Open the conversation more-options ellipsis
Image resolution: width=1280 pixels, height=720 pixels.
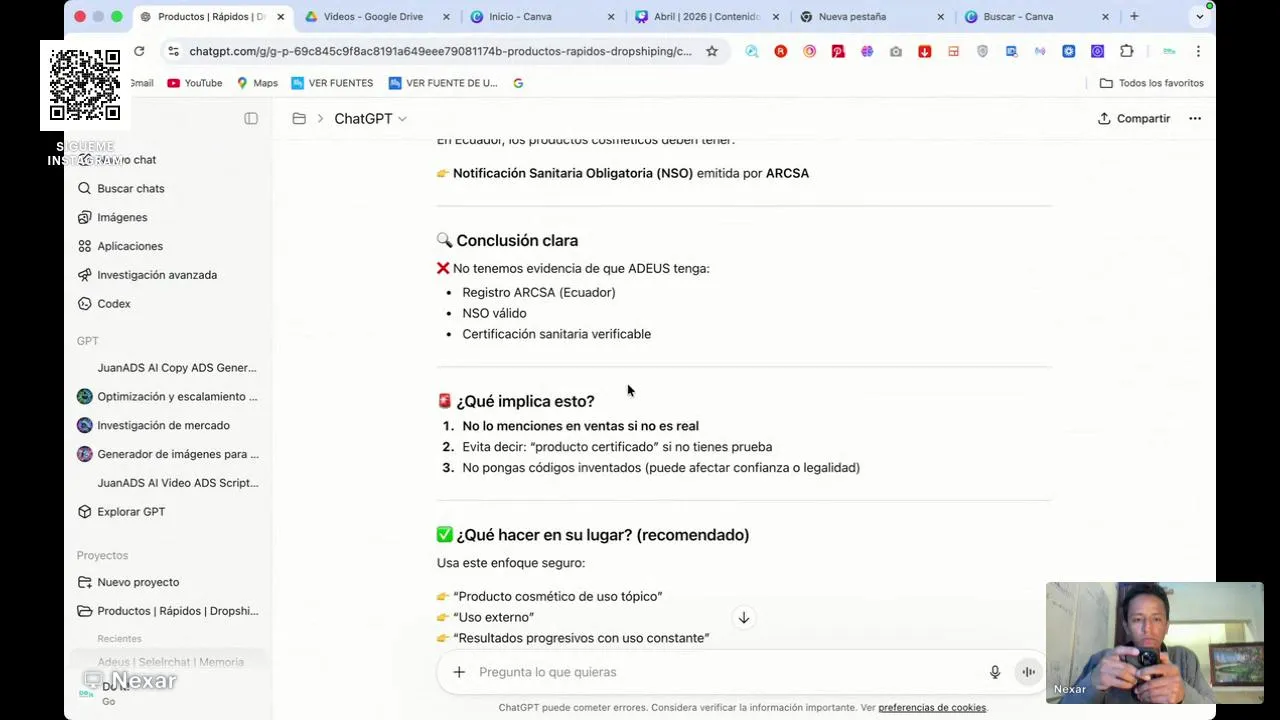1195,118
